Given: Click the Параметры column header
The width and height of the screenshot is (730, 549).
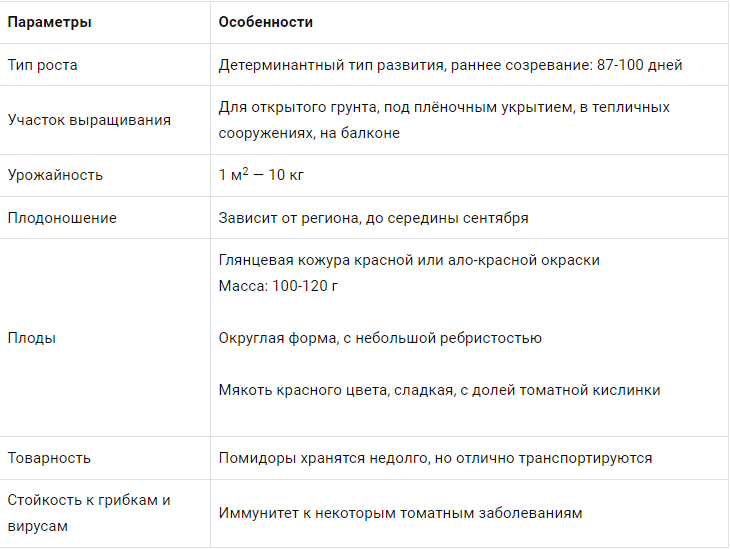Looking at the screenshot, I should (x=49, y=22).
